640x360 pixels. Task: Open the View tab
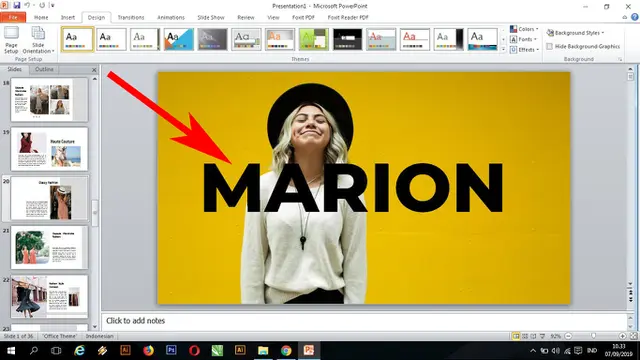pos(273,18)
